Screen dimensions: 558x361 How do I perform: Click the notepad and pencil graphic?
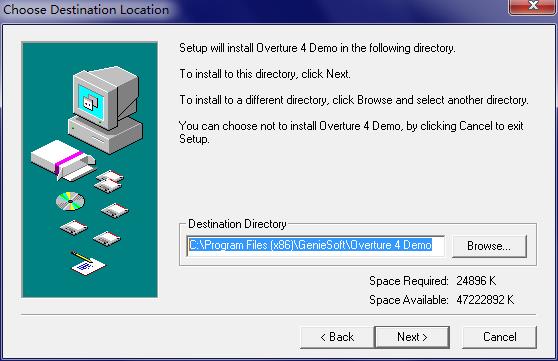[88, 264]
